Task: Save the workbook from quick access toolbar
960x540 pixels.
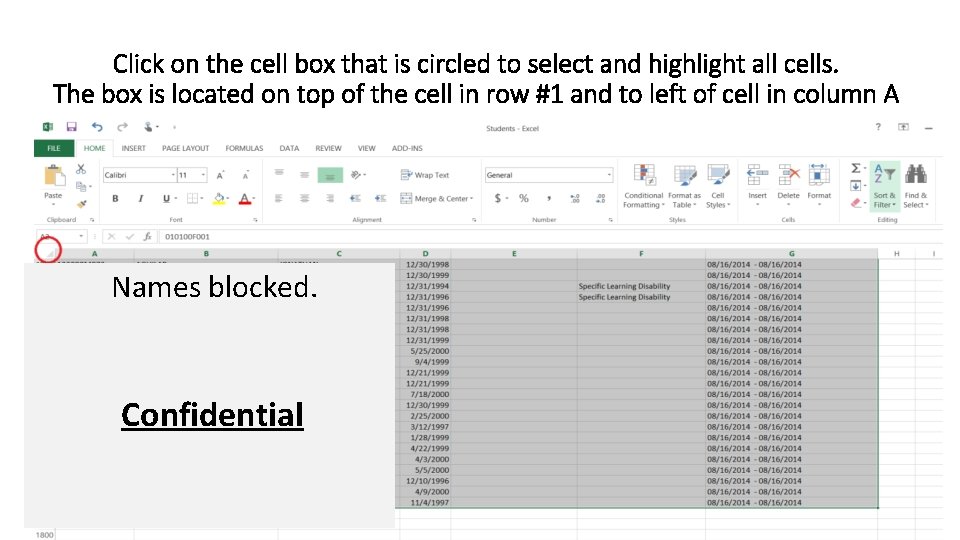Action: 72,127
